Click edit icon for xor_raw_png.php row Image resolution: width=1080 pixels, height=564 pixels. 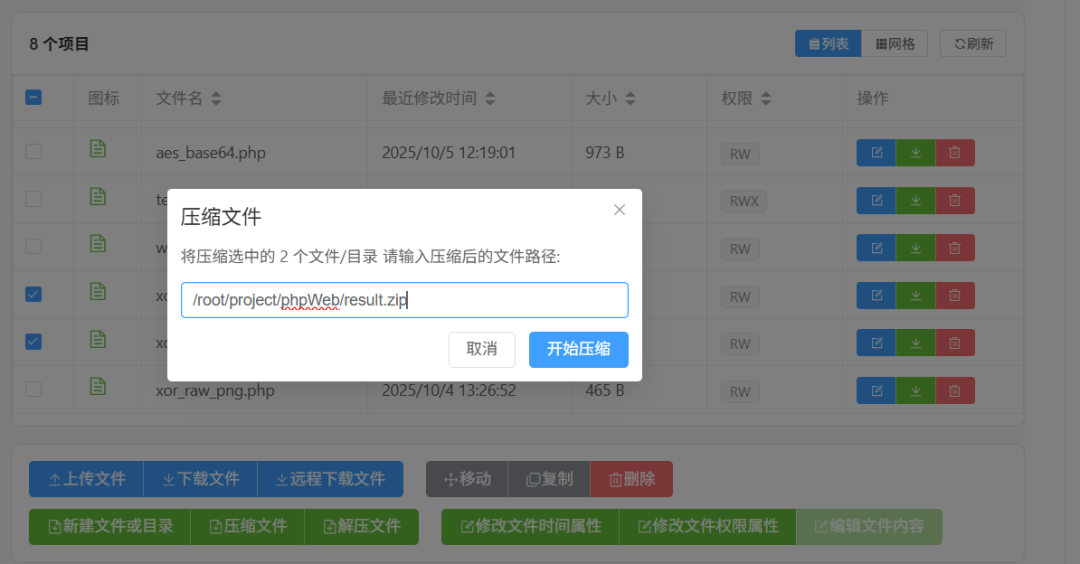876,390
